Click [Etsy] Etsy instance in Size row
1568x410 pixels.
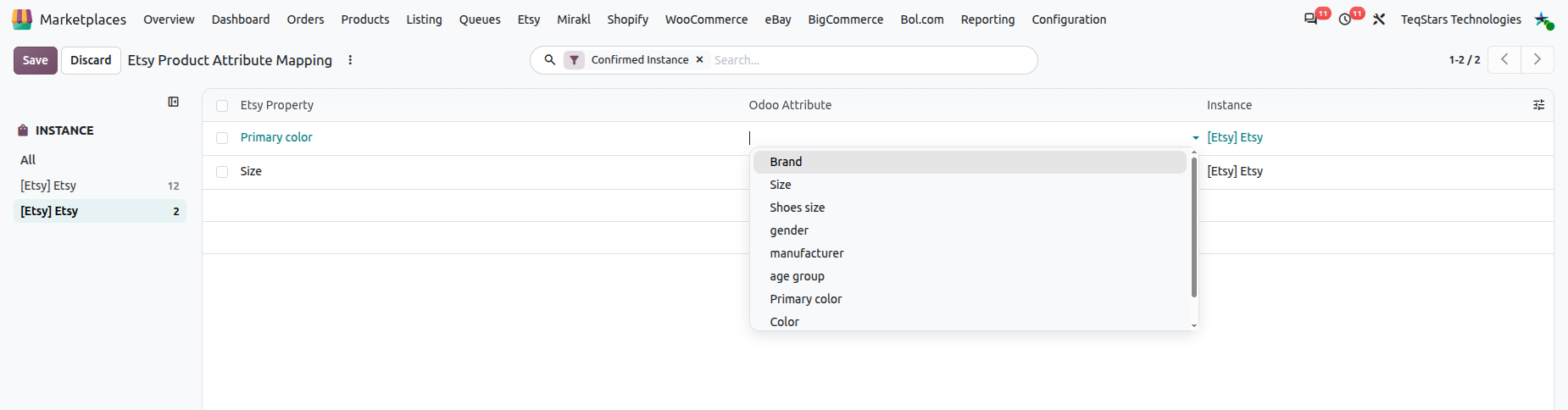click(1235, 171)
